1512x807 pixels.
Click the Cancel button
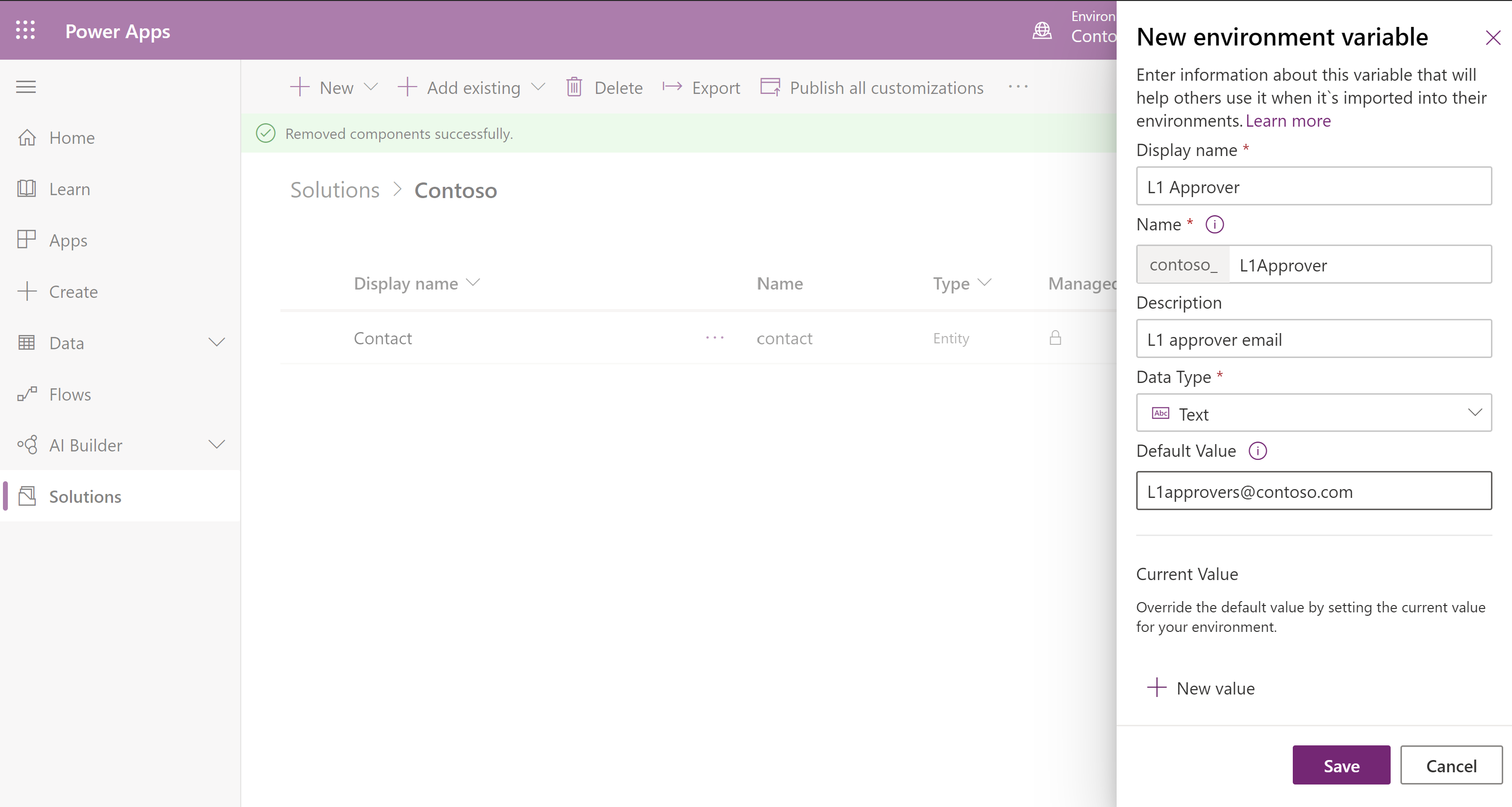click(1451, 765)
